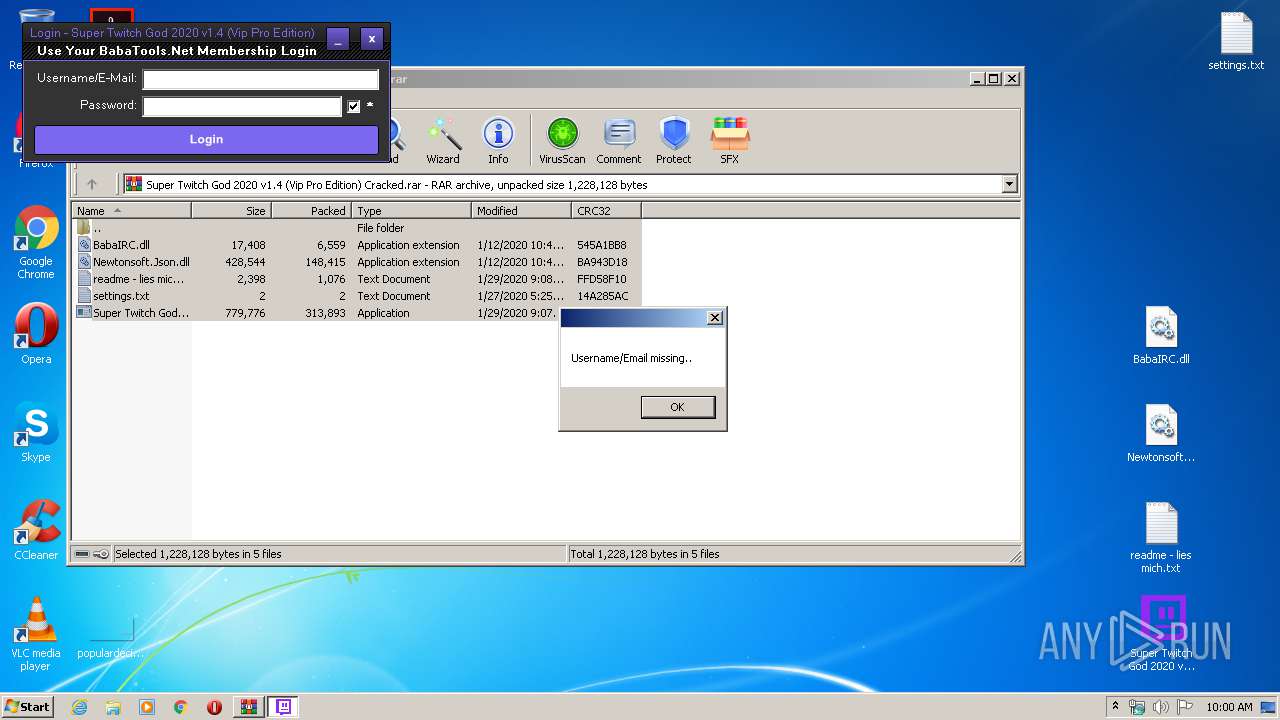Select BabaIRC.dll in the archive list
1280x720 pixels.
[x=357, y=245]
